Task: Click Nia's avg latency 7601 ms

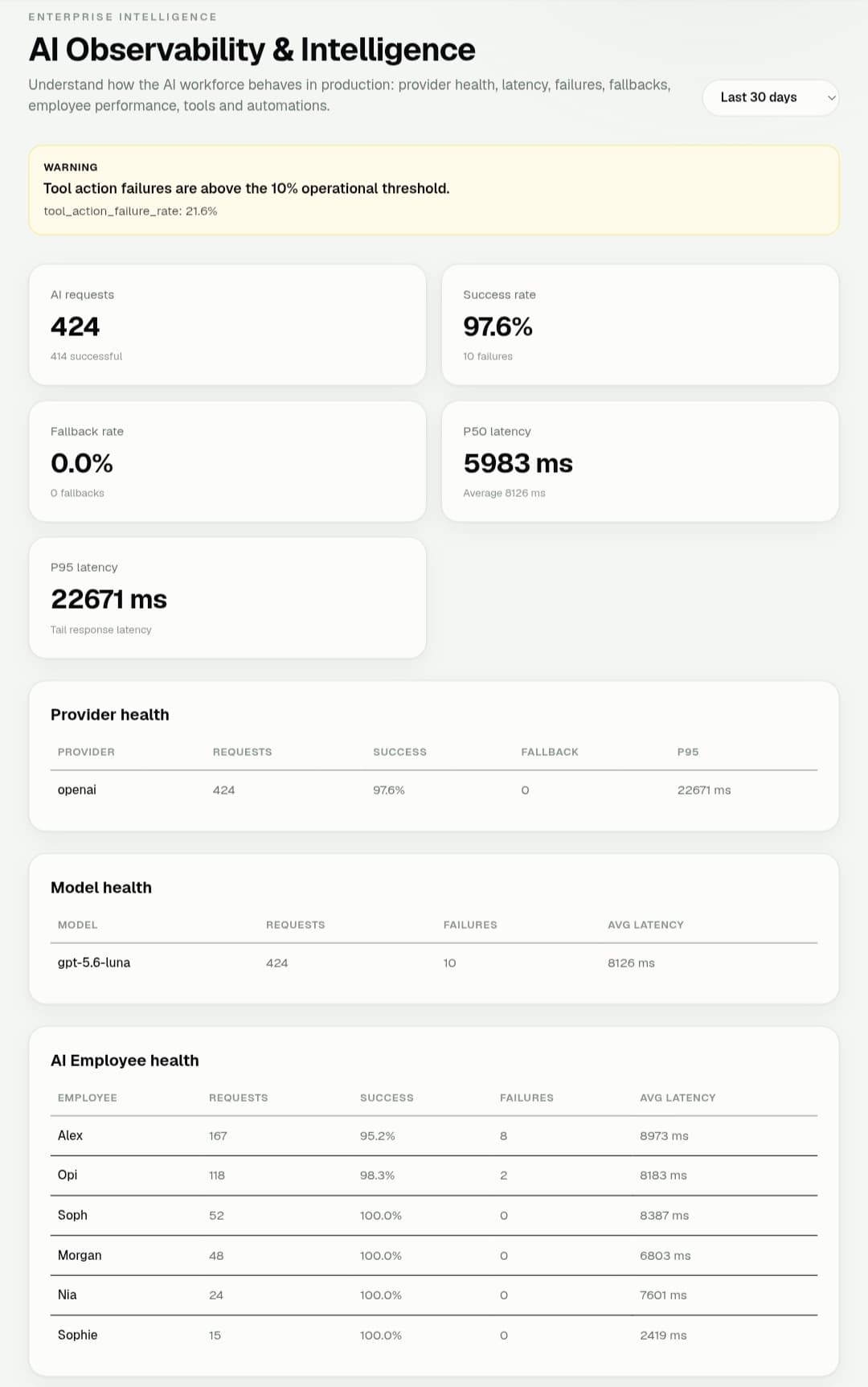Action: [x=663, y=1295]
